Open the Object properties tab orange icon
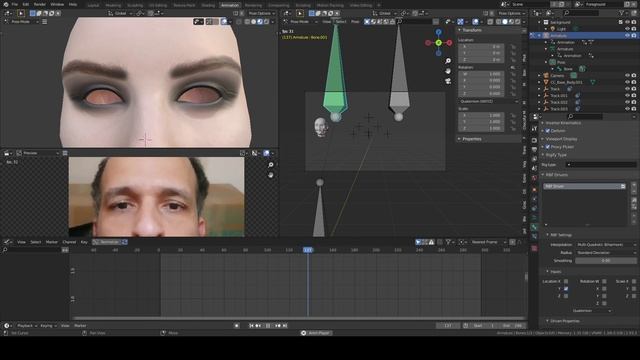This screenshot has width=640, height=360. (x=534, y=190)
